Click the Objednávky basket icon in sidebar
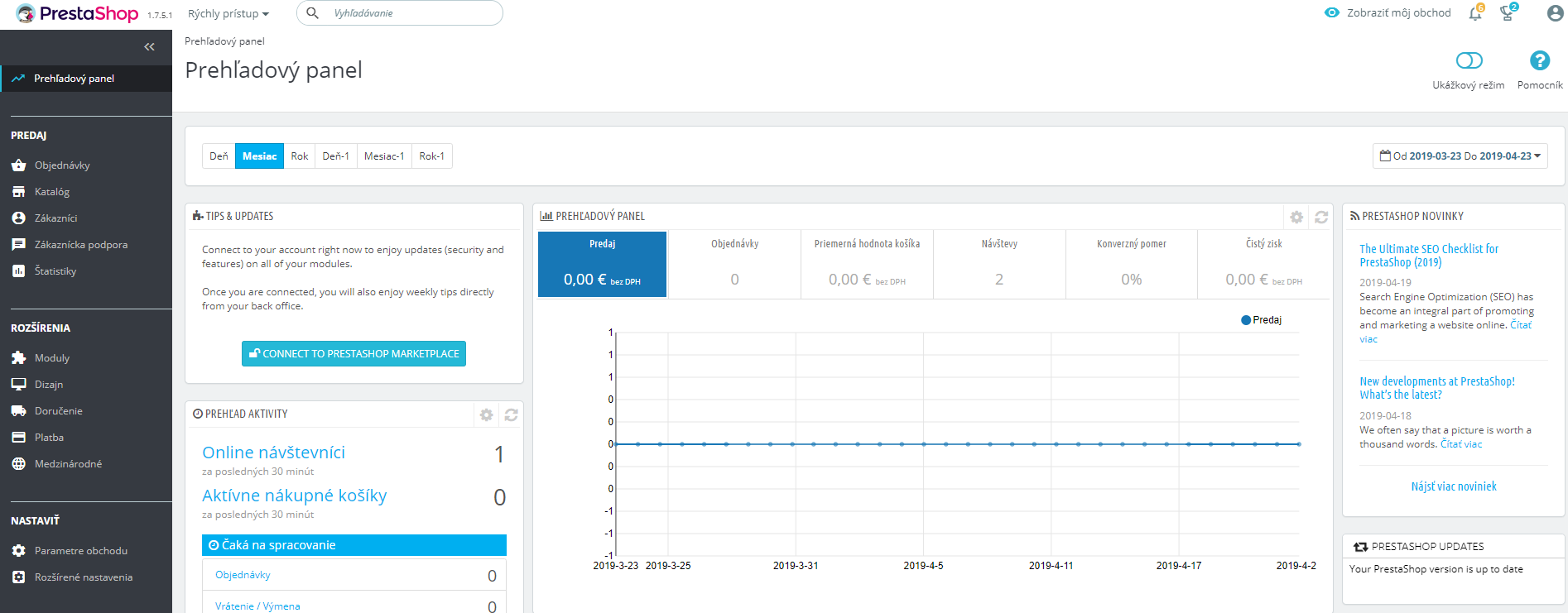Viewport: 1568px width, 613px height. 19,165
